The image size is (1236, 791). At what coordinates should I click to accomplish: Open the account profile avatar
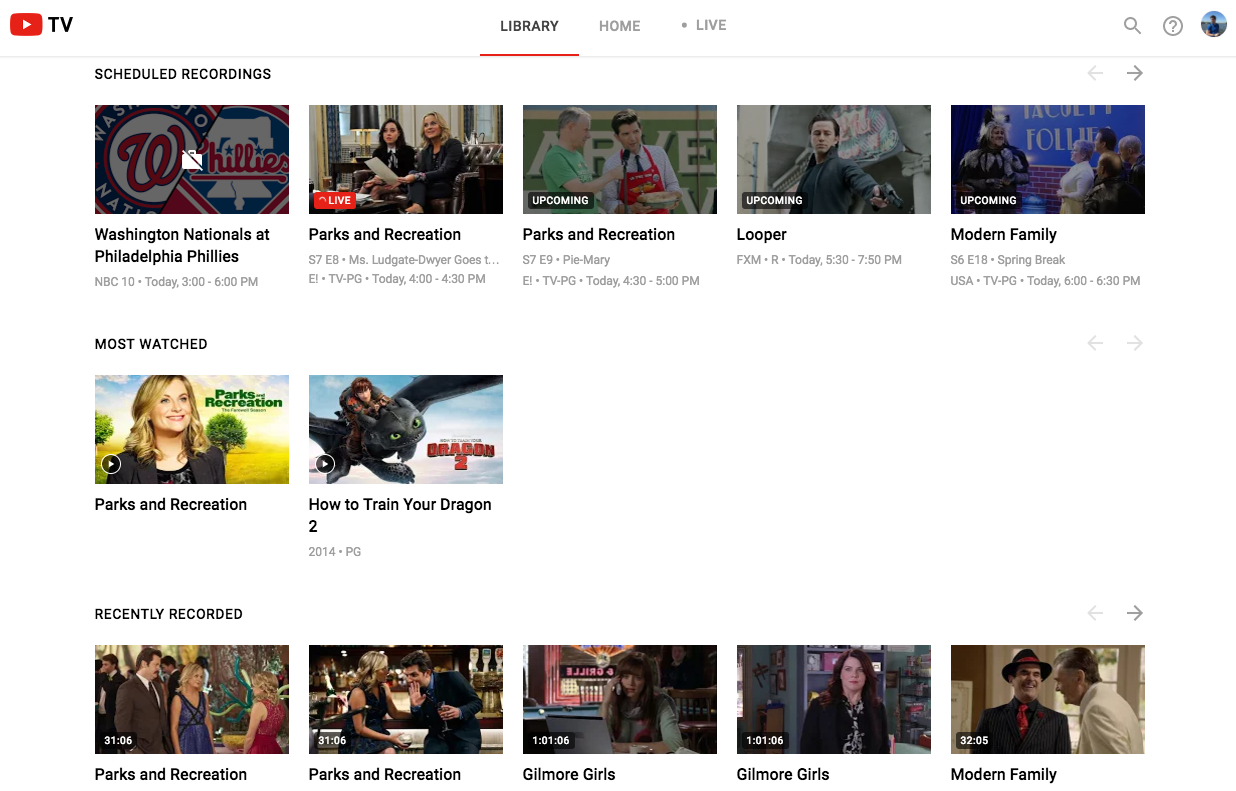click(1214, 25)
